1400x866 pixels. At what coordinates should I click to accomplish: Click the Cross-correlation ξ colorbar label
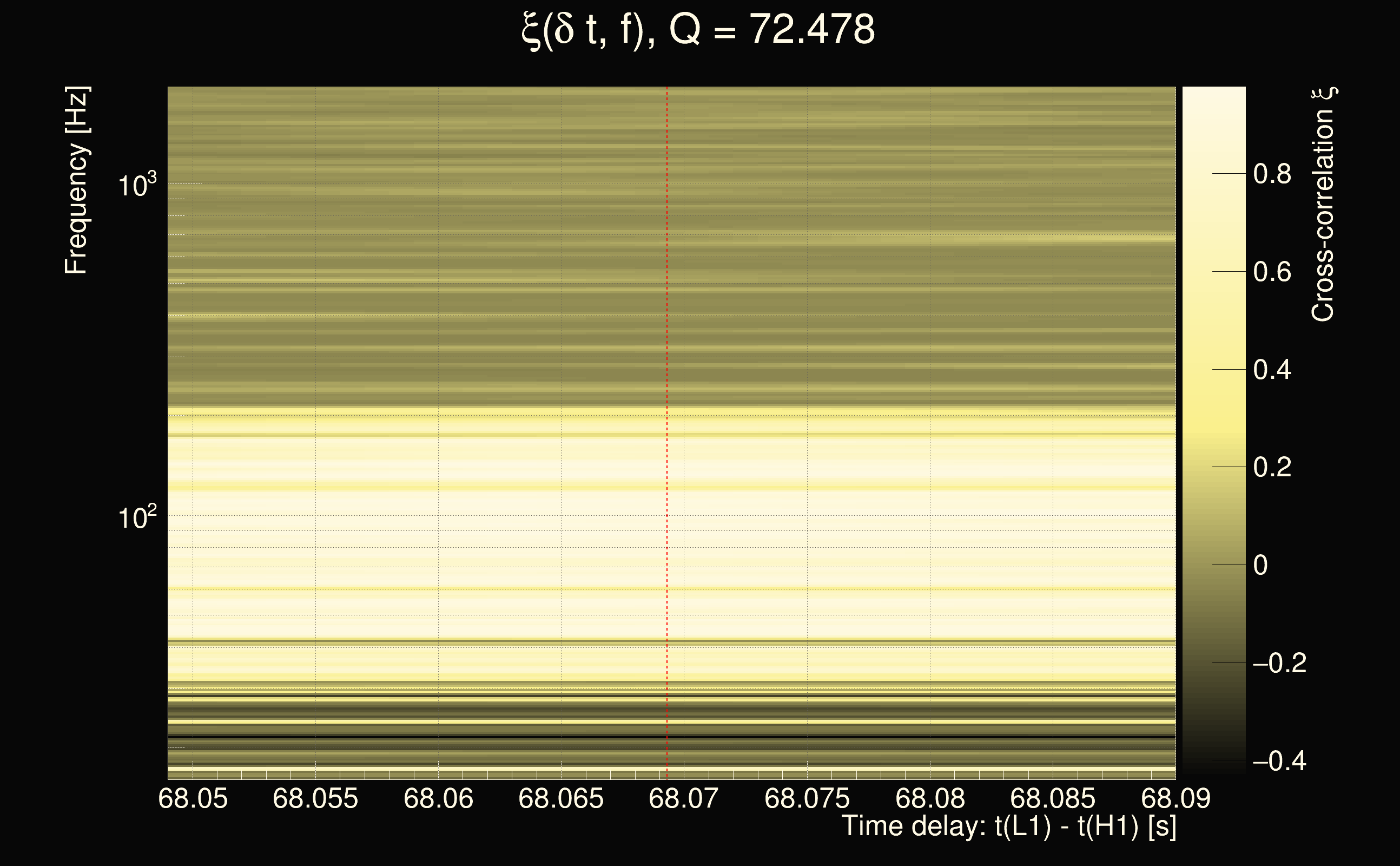click(x=1323, y=205)
